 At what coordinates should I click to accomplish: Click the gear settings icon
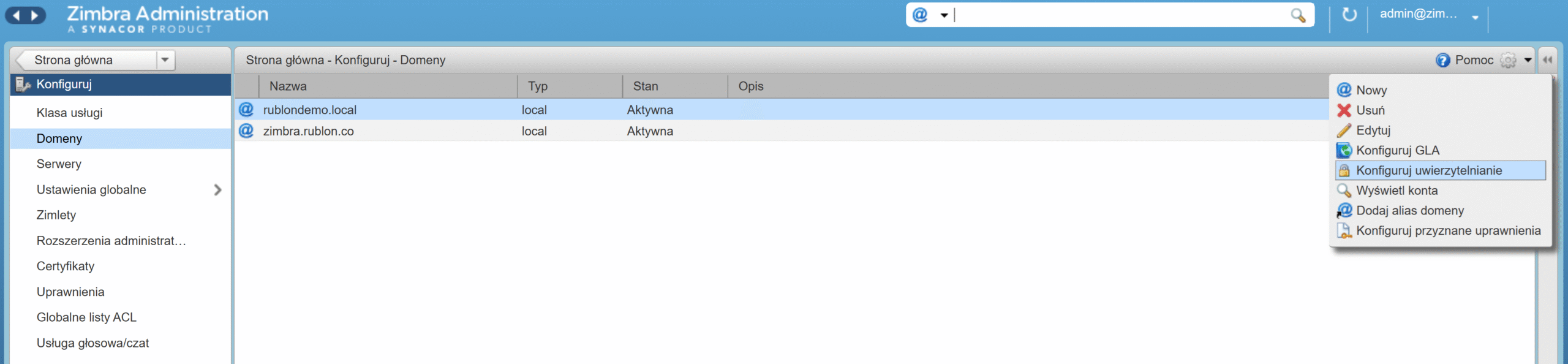pos(1508,60)
